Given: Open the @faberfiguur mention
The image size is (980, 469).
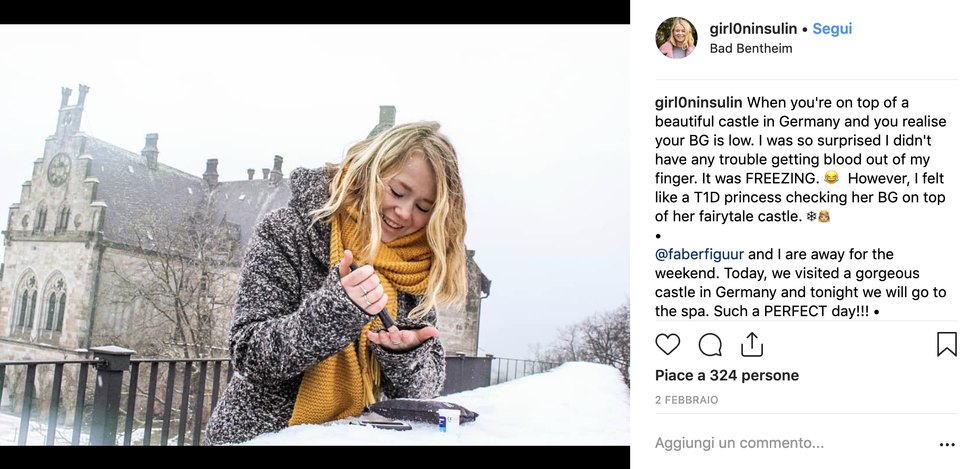Looking at the screenshot, I should click(699, 254).
